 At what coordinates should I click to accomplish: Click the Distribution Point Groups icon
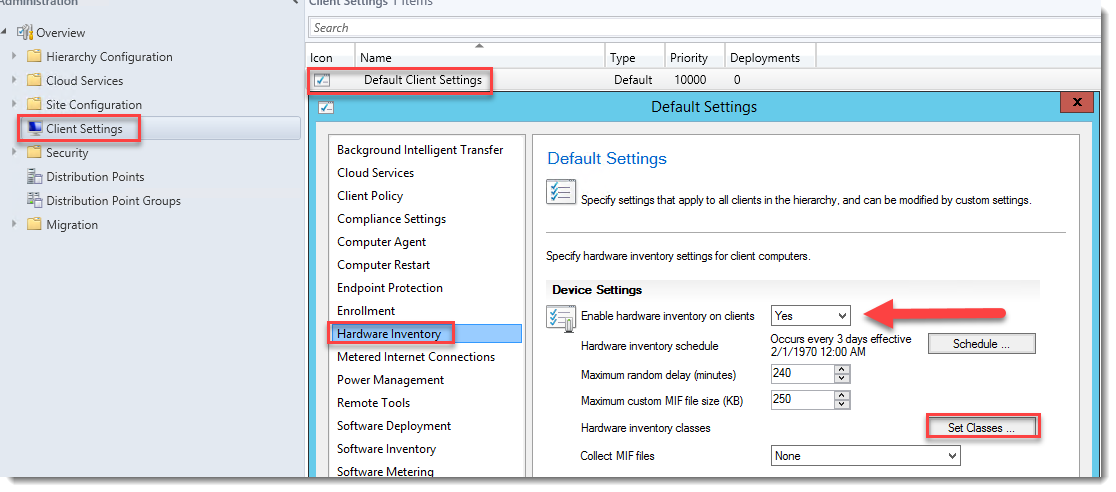[x=35, y=200]
